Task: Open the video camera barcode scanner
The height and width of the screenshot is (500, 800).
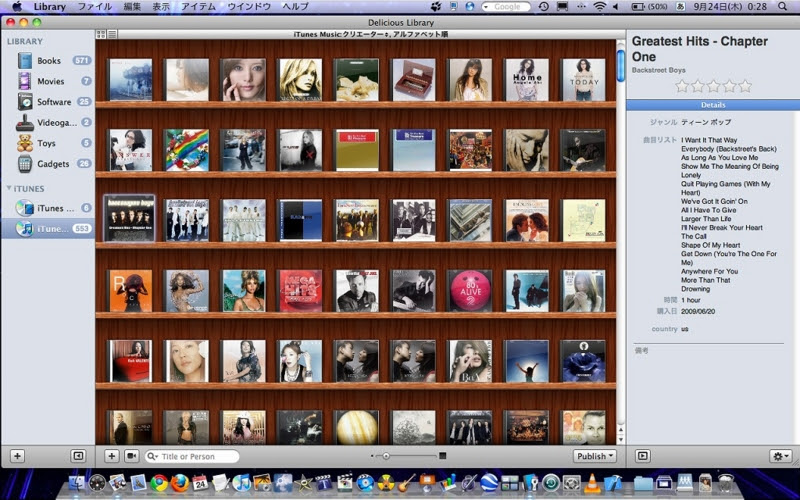Action: click(131, 456)
